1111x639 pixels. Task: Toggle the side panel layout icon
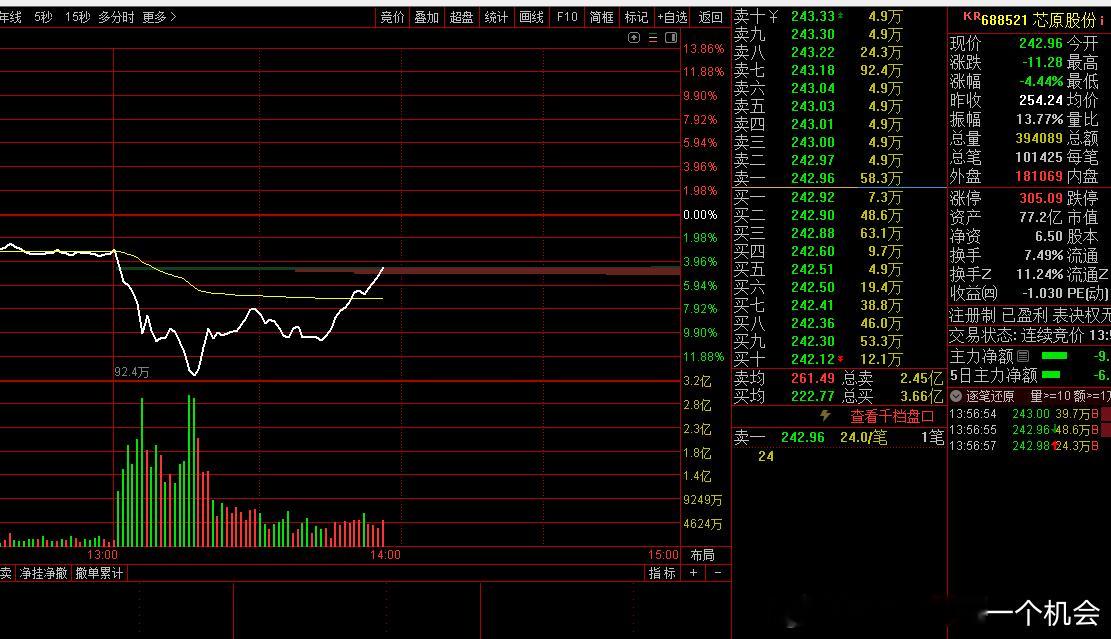click(671, 38)
